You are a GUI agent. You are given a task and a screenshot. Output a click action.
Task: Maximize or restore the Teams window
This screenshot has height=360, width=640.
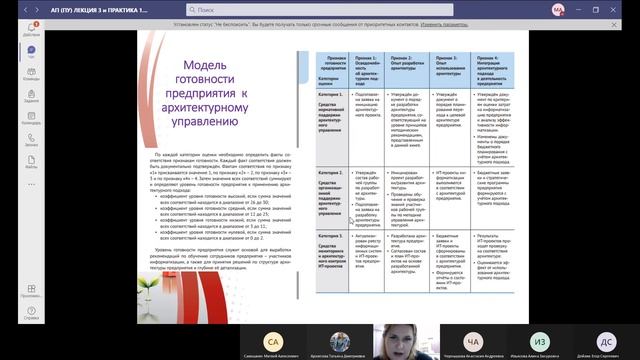[x=596, y=10]
